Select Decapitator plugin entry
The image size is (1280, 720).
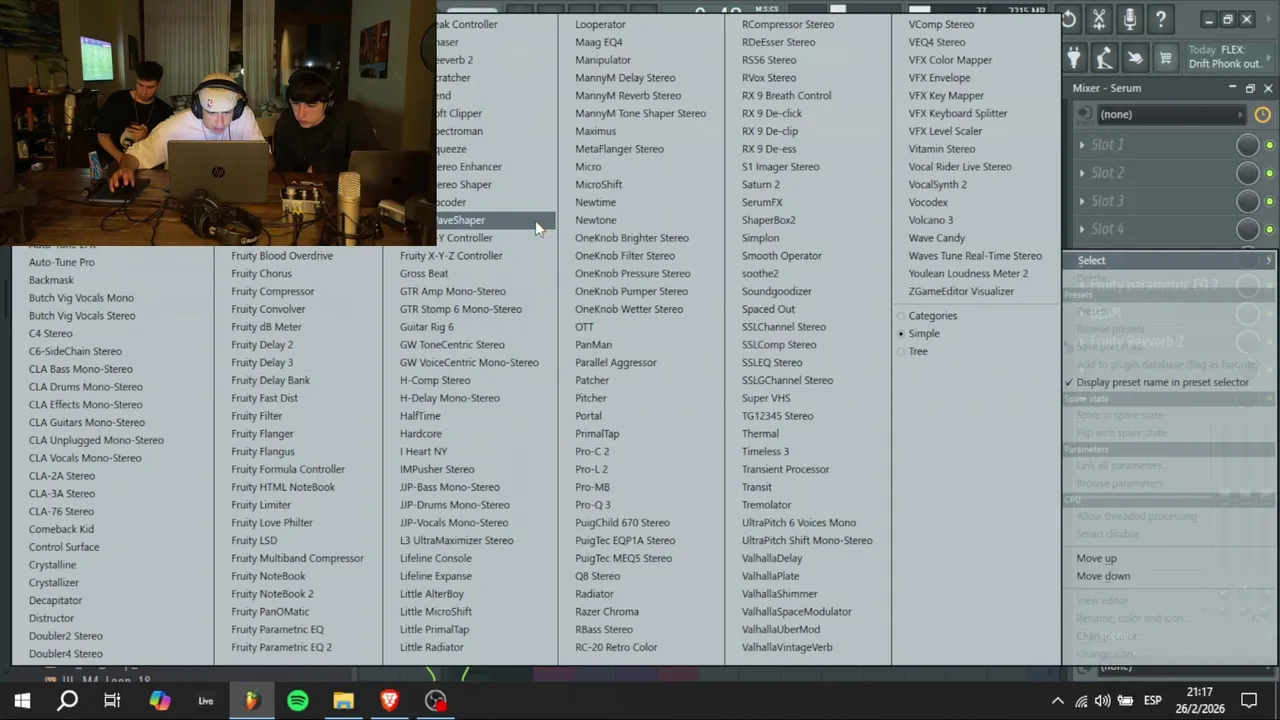[x=55, y=601]
